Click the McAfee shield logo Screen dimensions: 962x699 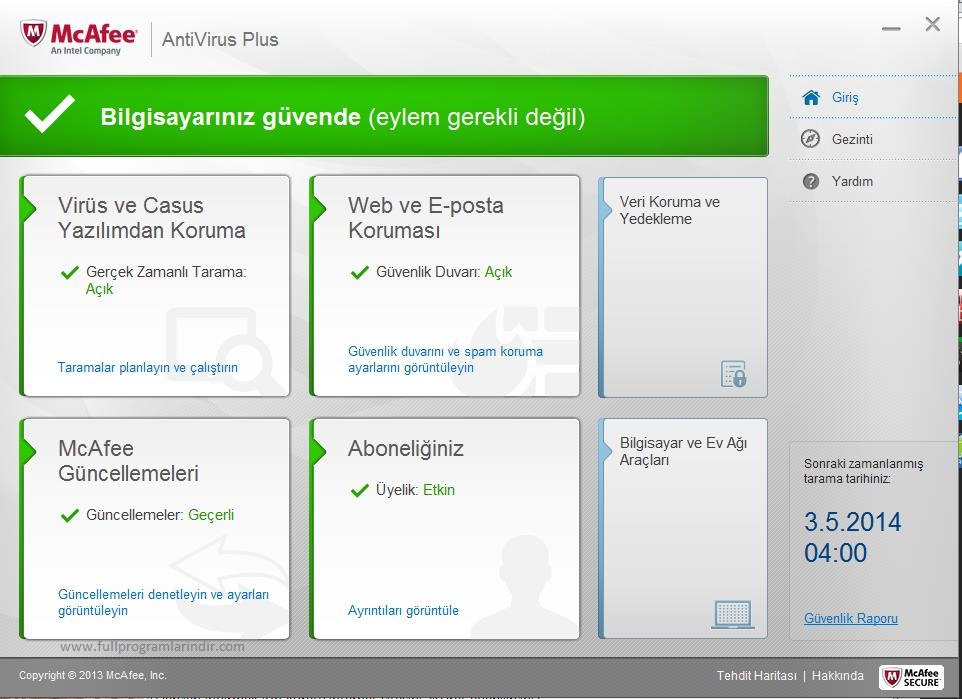coord(33,34)
